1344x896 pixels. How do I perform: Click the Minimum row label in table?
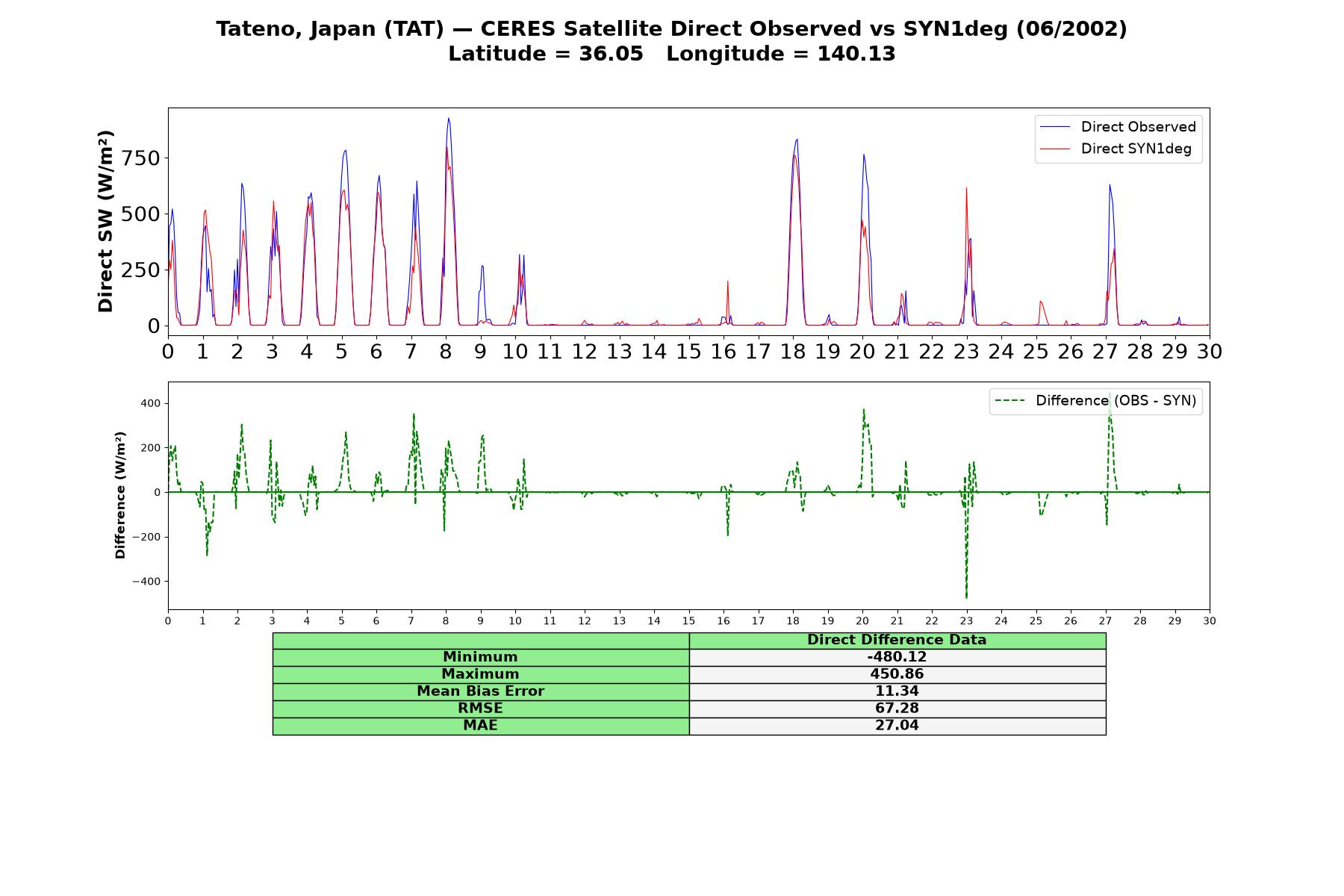[480, 657]
